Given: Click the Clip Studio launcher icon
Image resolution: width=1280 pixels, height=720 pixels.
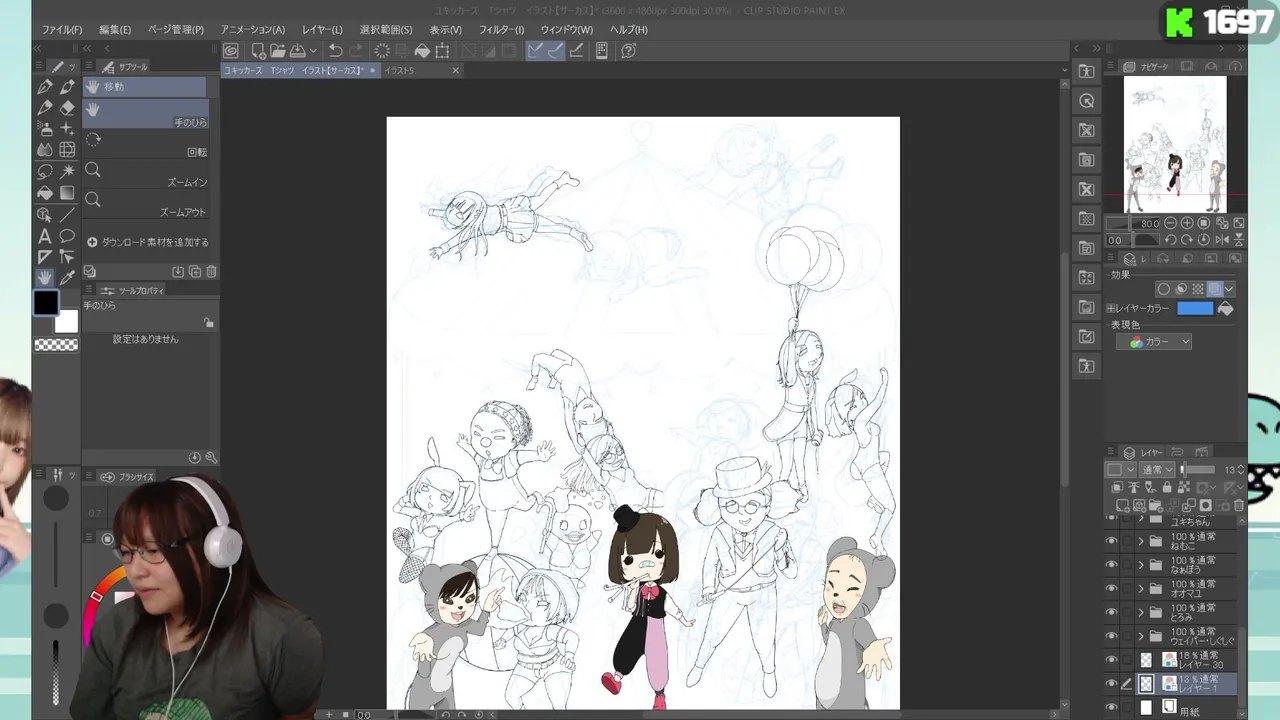Looking at the screenshot, I should [231, 50].
